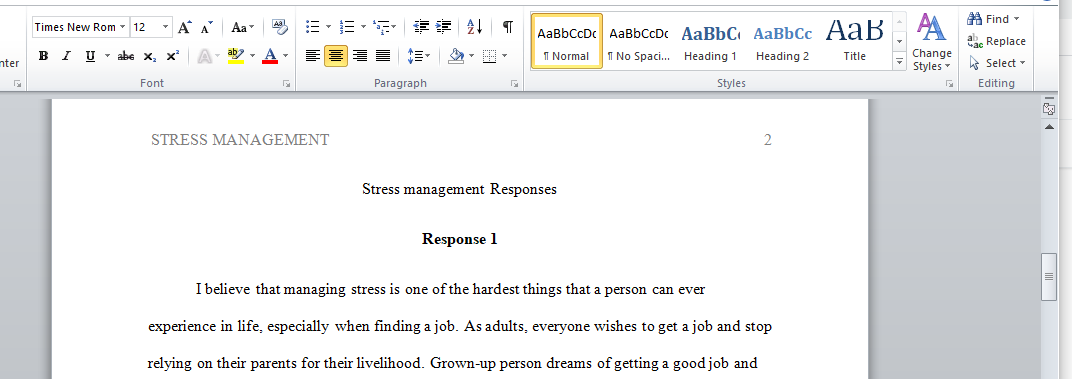The height and width of the screenshot is (379, 1072).
Task: Click Borders icon
Action: pyautogui.click(x=490, y=56)
